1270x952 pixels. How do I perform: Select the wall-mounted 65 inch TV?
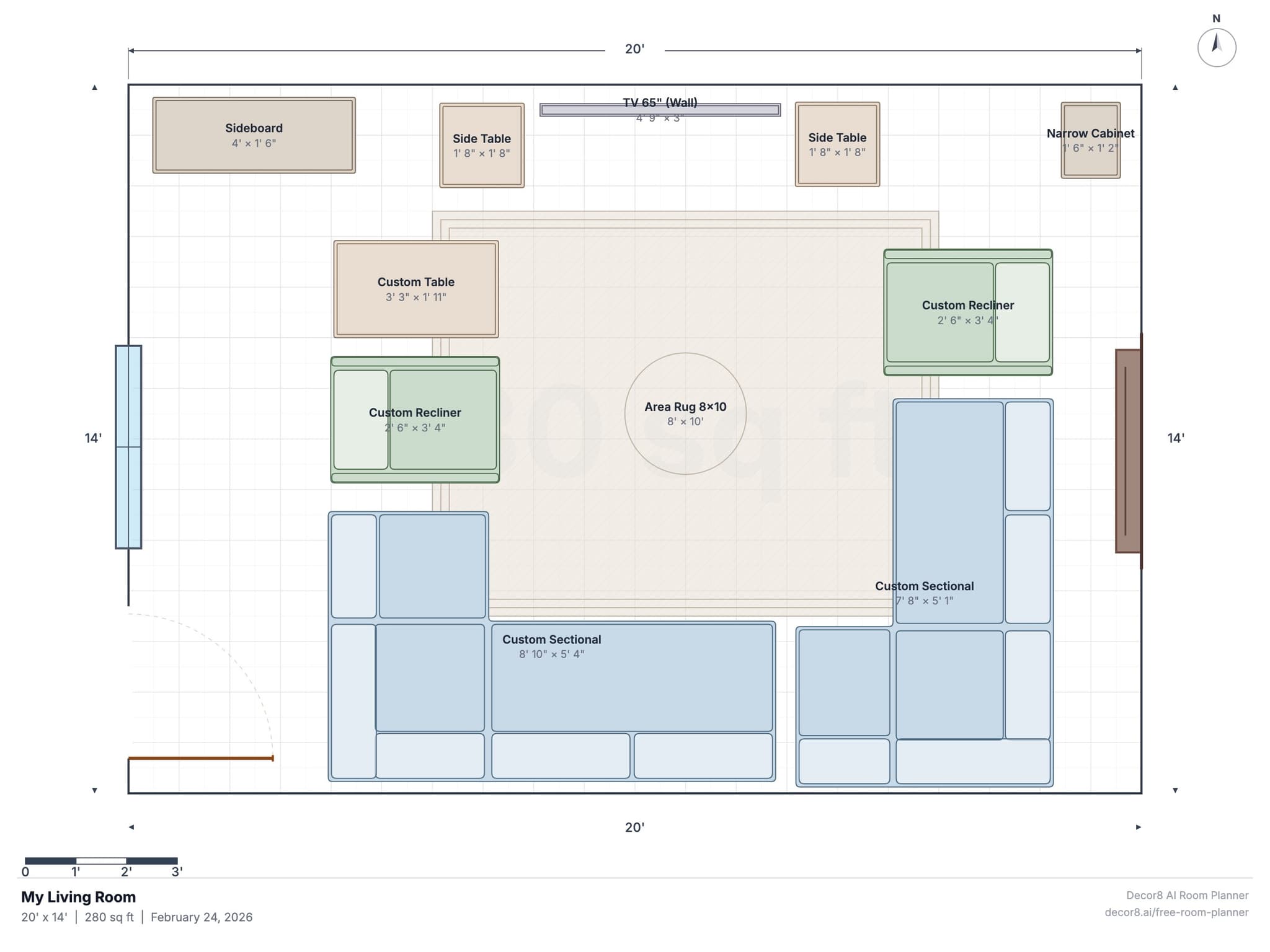click(x=659, y=109)
